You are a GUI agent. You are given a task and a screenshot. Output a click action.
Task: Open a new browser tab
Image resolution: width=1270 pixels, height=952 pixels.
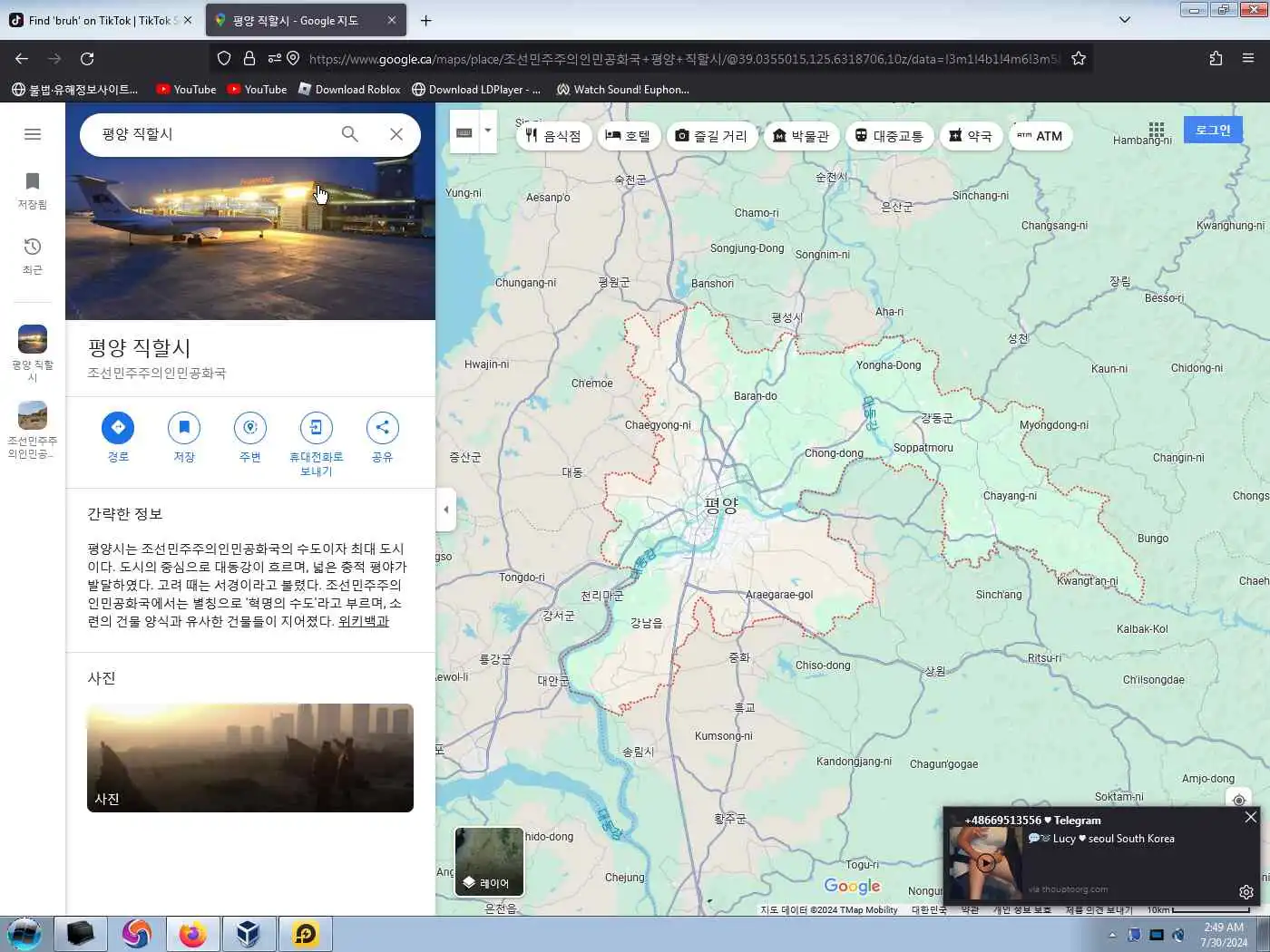pyautogui.click(x=425, y=20)
